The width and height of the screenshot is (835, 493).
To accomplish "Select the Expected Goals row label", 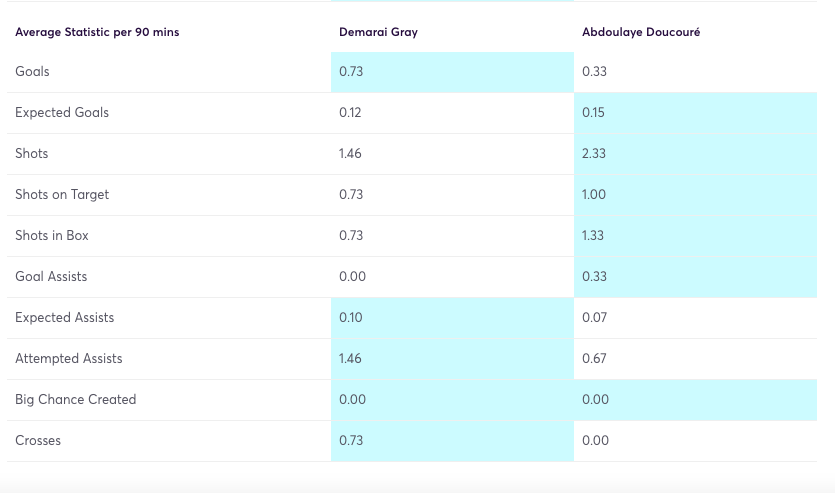I will pos(62,112).
